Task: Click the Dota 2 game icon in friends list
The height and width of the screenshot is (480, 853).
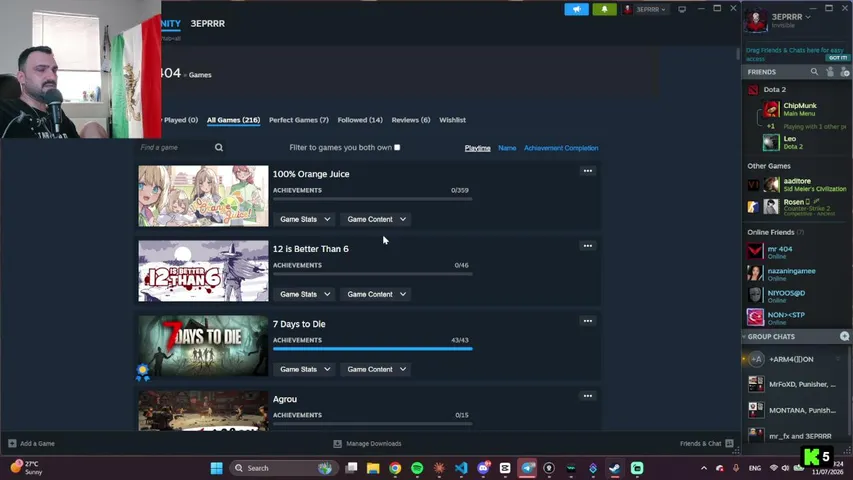Action: (x=753, y=90)
